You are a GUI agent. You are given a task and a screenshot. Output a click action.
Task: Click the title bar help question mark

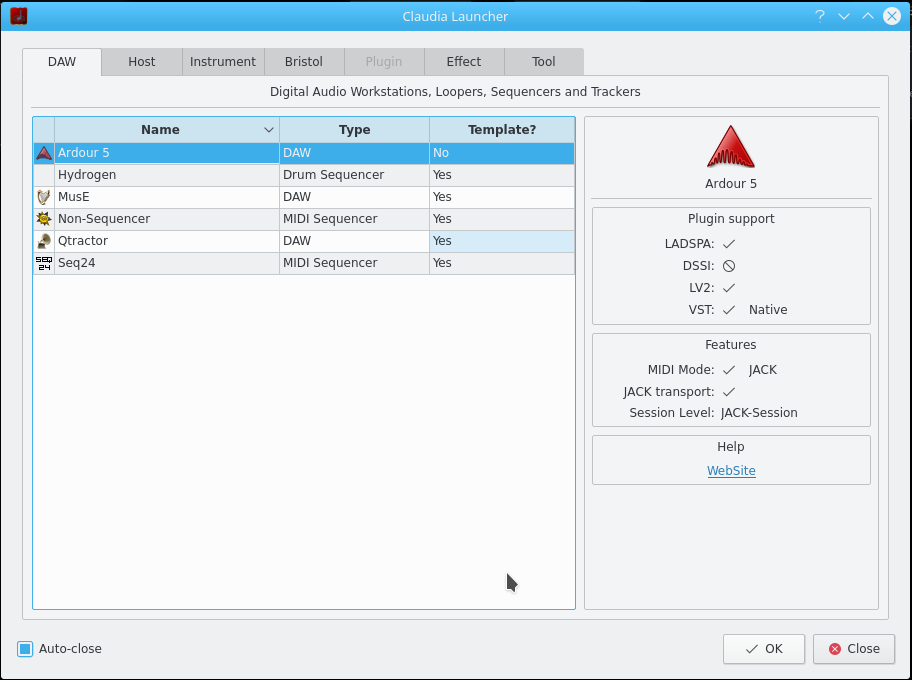tap(820, 16)
